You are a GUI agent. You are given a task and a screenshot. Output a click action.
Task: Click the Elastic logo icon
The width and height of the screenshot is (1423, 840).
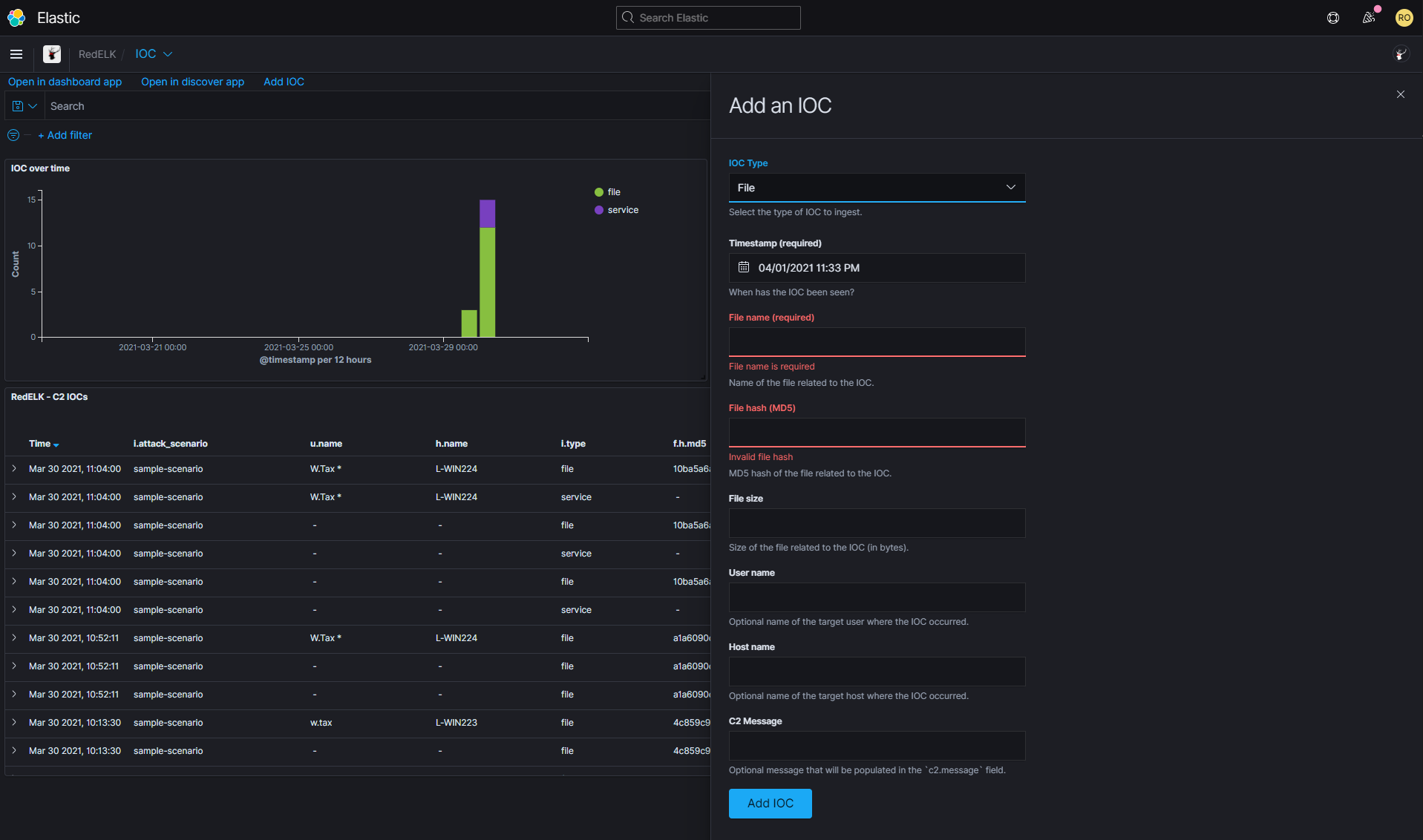16,18
